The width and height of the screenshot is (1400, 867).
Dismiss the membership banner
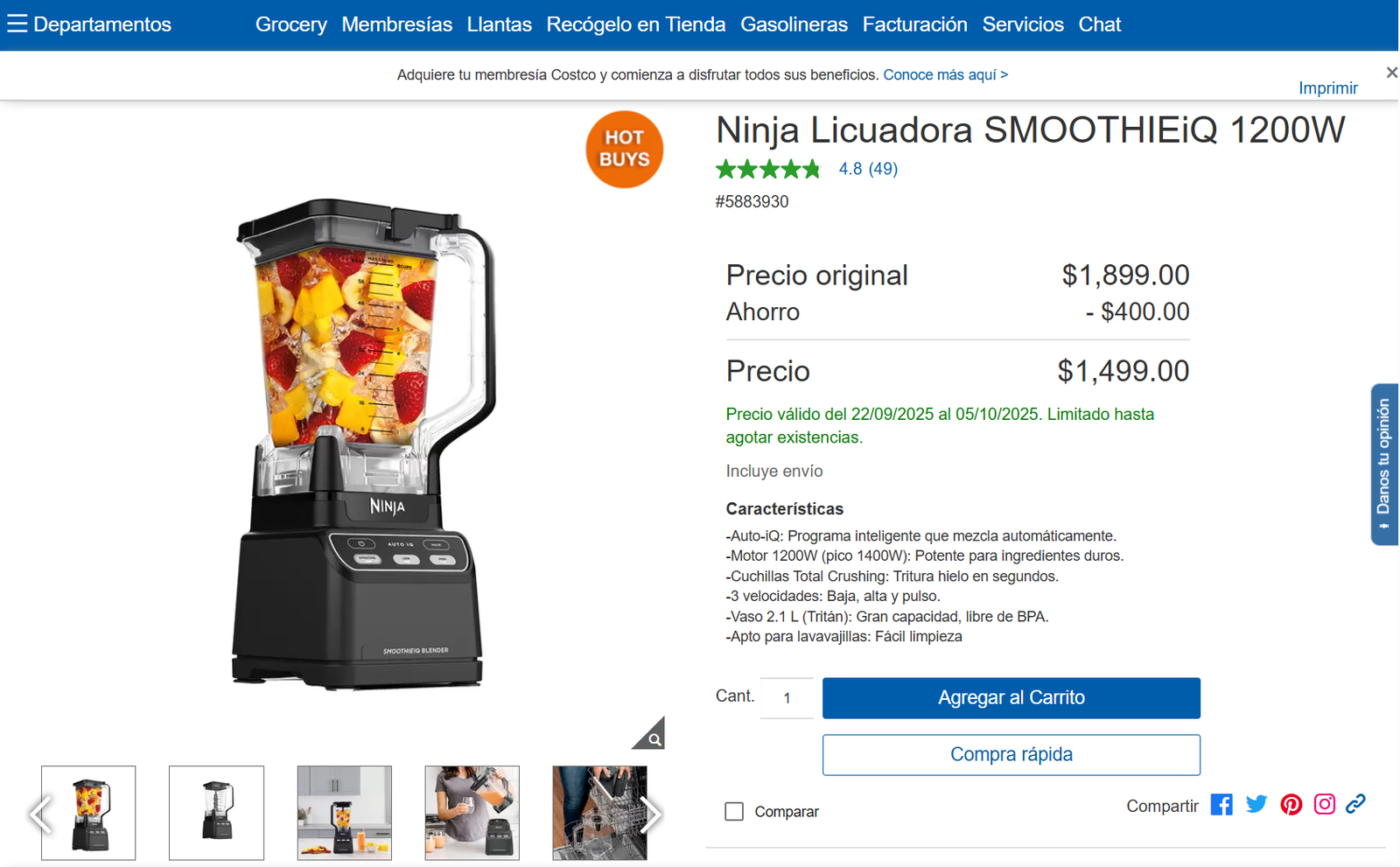(x=1391, y=73)
